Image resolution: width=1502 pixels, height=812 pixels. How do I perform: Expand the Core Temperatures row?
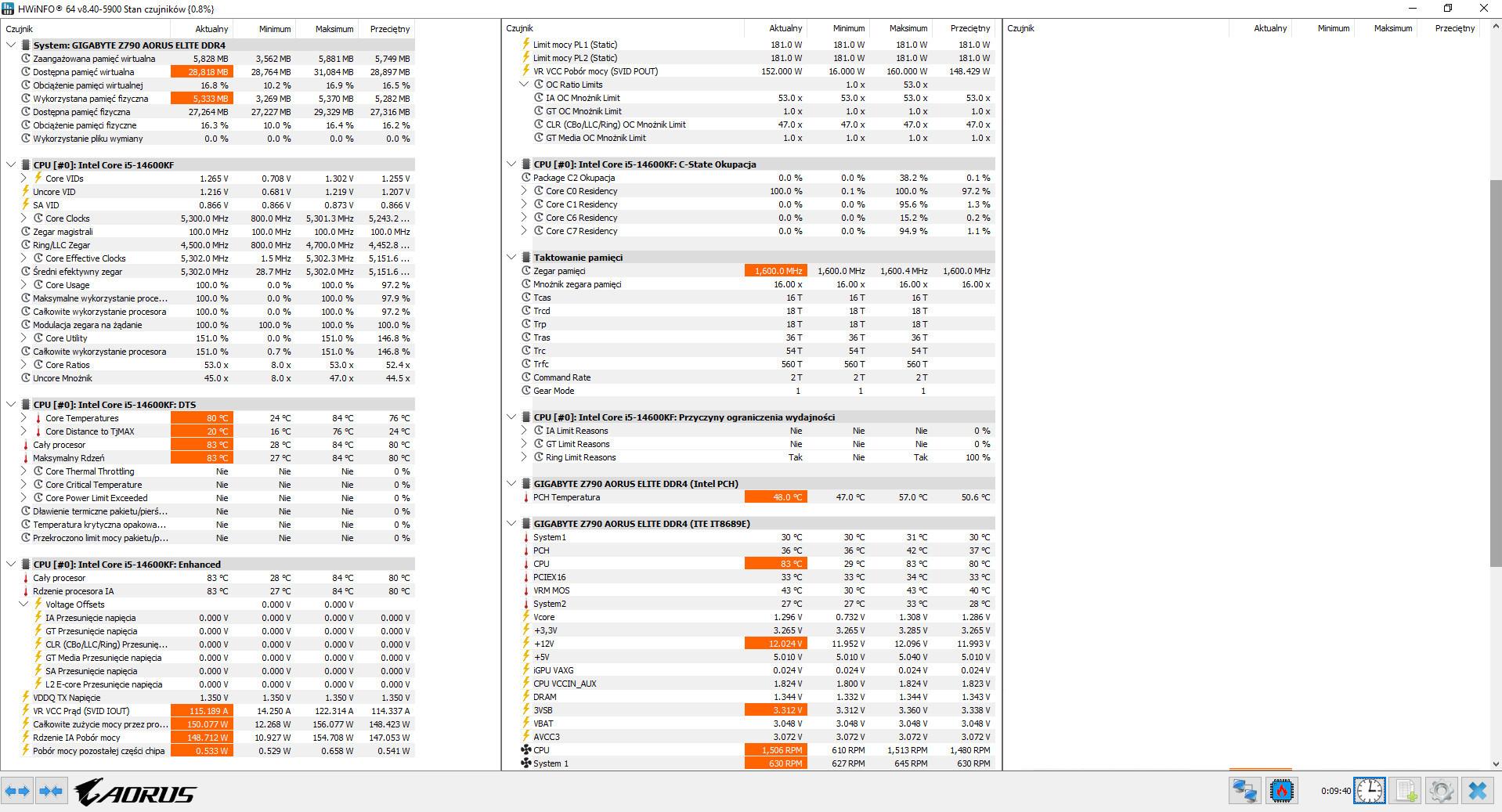[x=23, y=418]
